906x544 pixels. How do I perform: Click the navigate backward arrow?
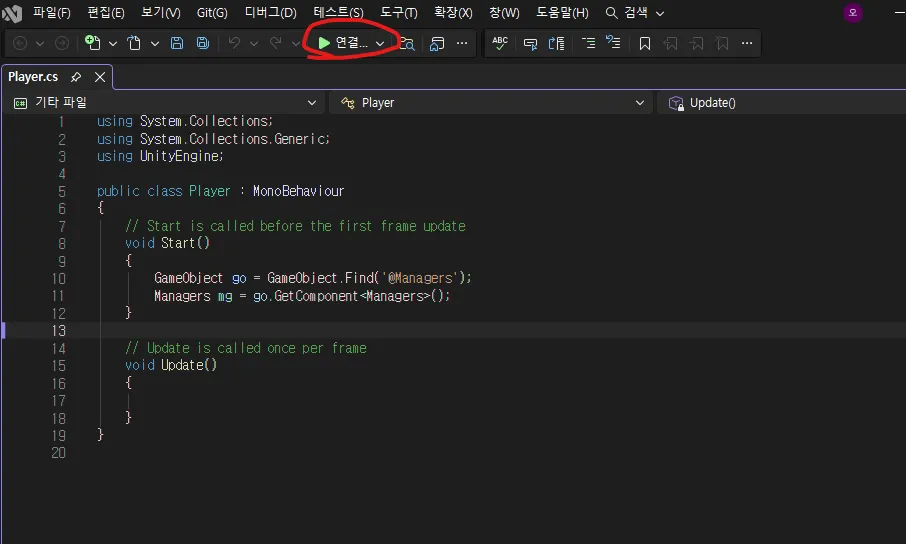20,43
